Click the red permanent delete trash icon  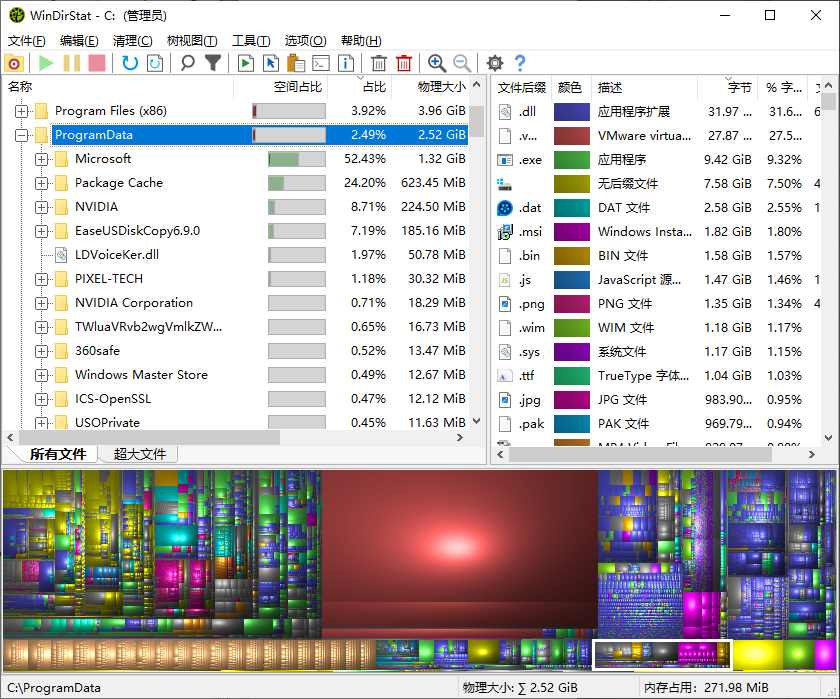(x=404, y=63)
